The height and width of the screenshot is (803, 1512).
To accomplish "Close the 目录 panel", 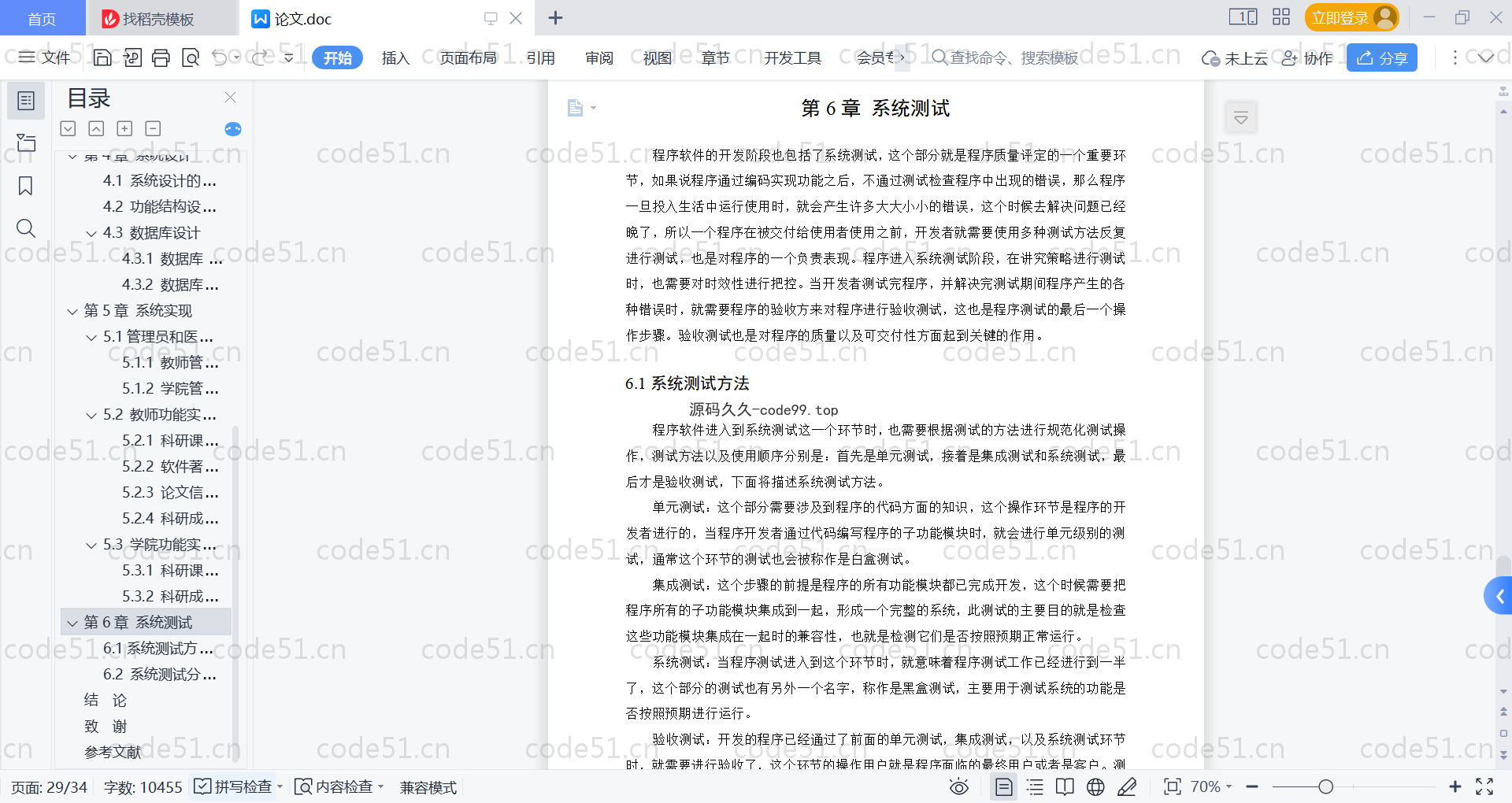I will pos(230,97).
